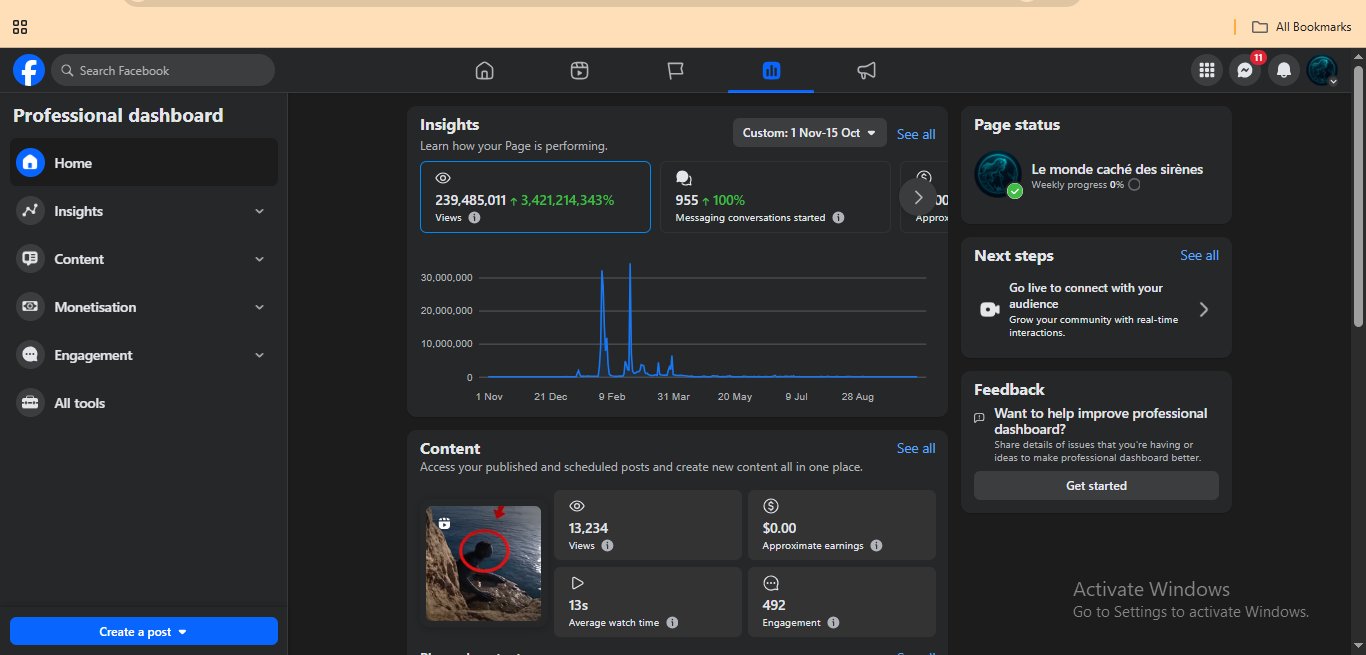Expand the Monetisation sidebar section chevron
This screenshot has height=655, width=1366.
tap(259, 307)
